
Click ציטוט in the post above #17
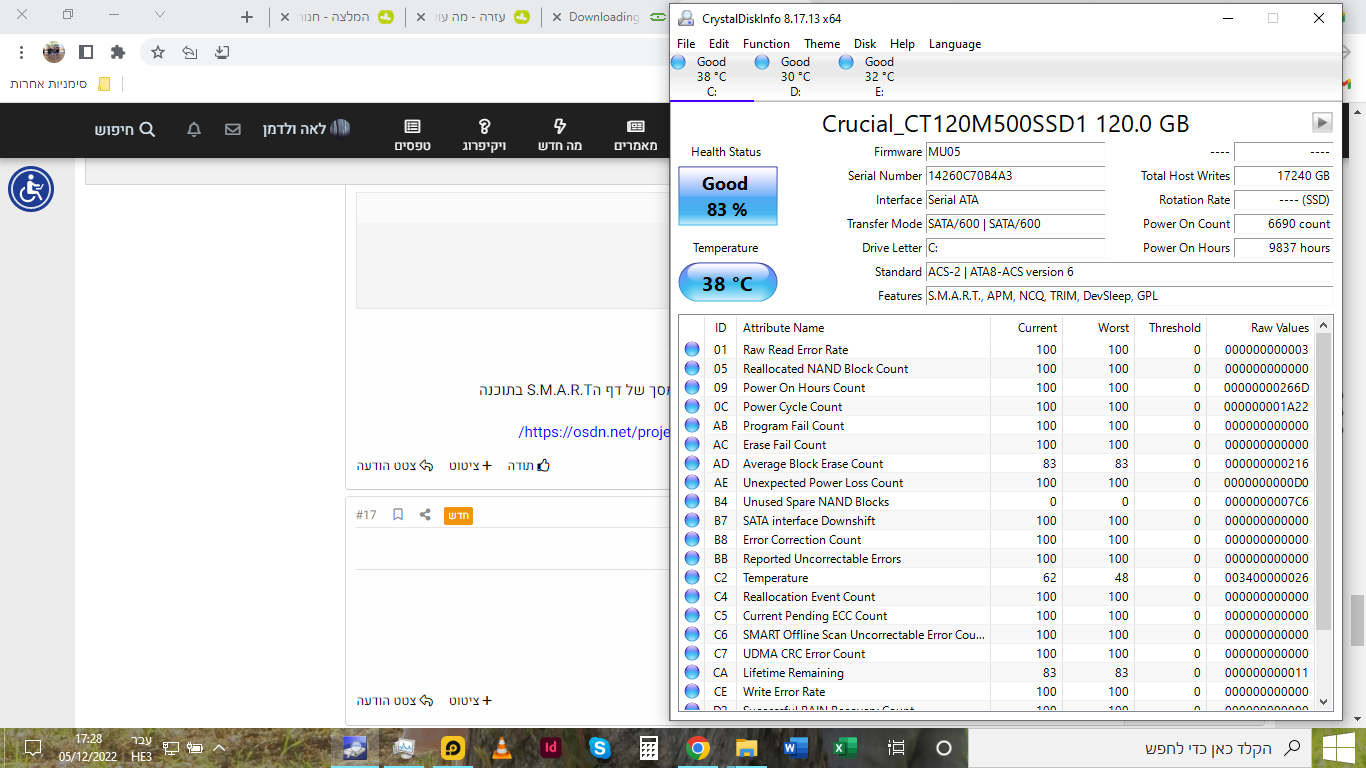coord(470,465)
